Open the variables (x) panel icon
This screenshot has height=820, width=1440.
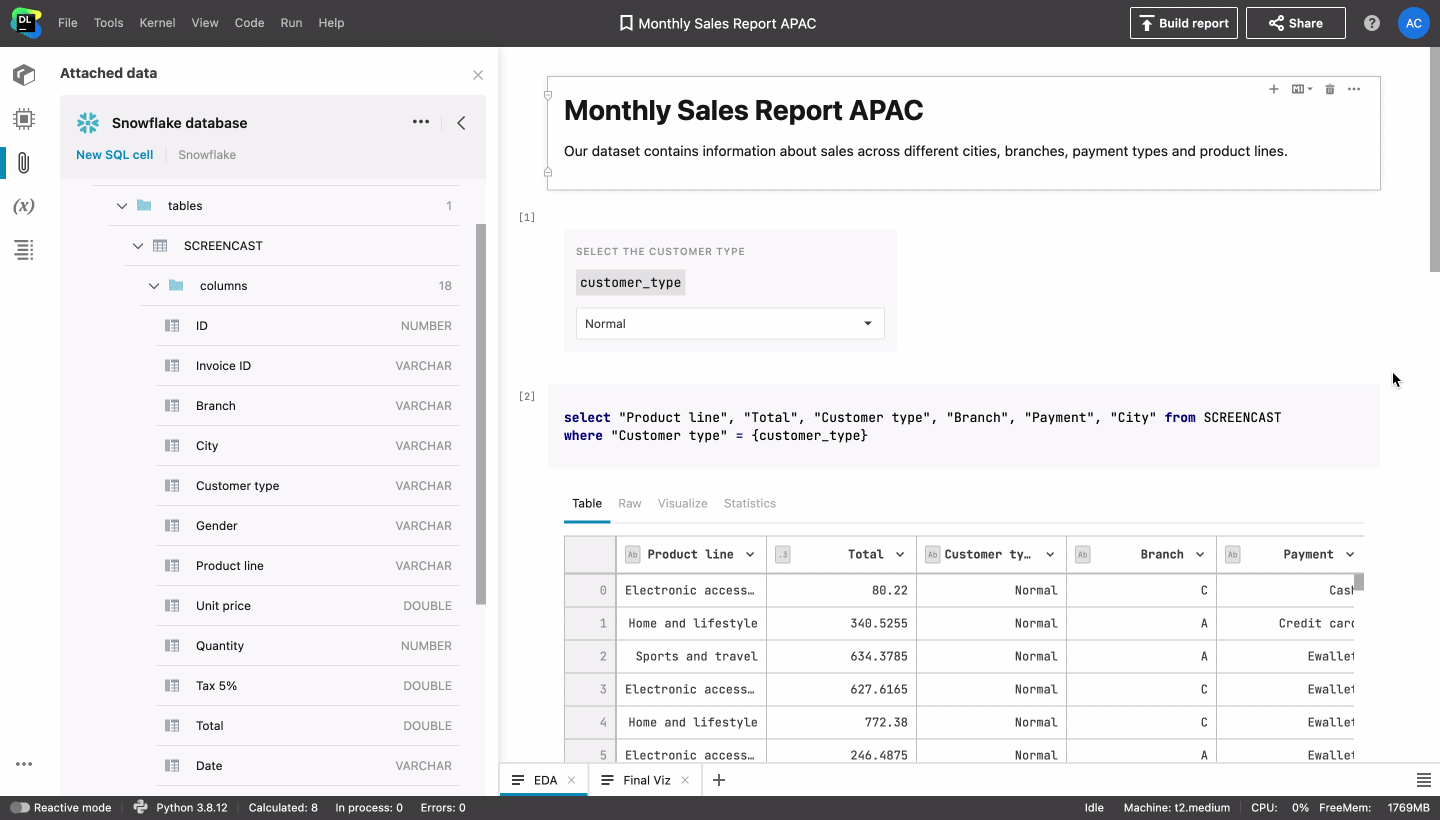[x=24, y=206]
